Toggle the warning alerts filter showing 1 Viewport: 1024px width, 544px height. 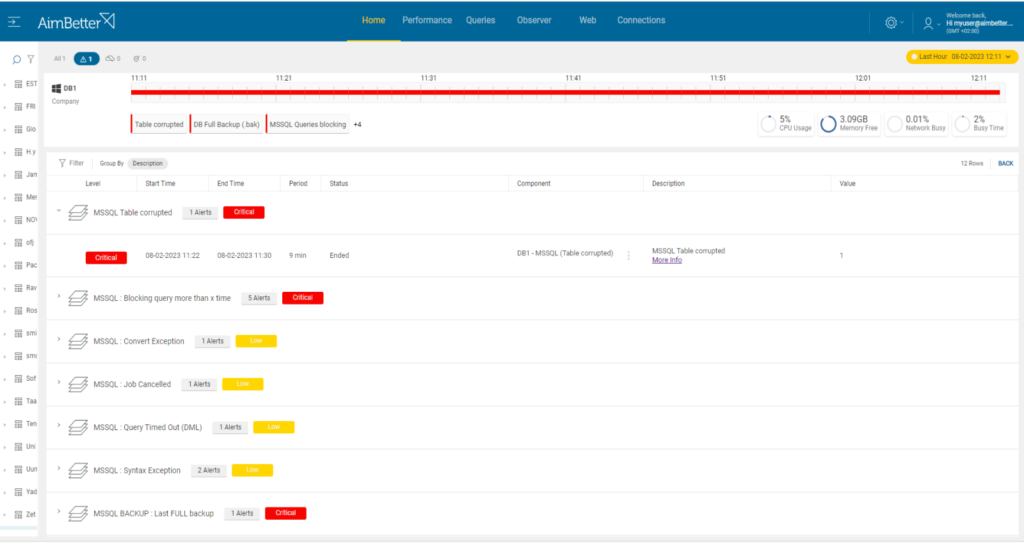pos(86,59)
